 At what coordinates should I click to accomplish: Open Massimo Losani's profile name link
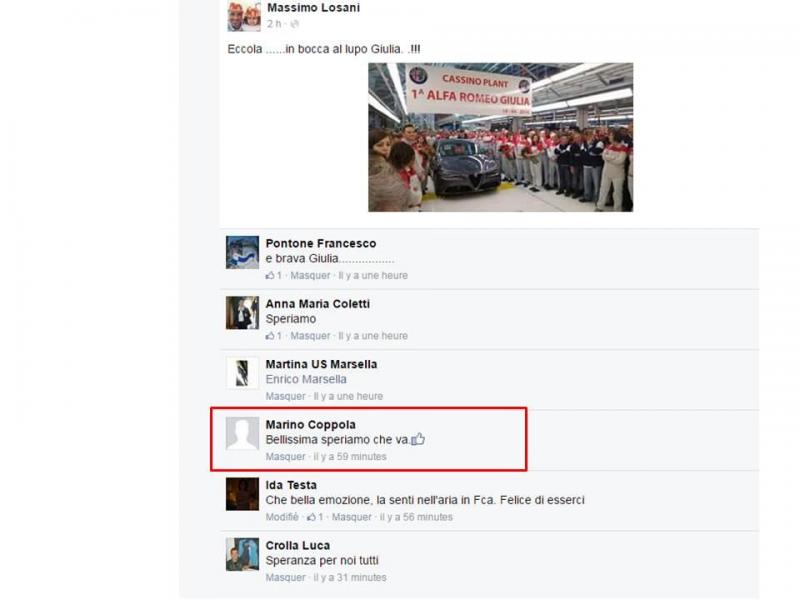coord(313,8)
